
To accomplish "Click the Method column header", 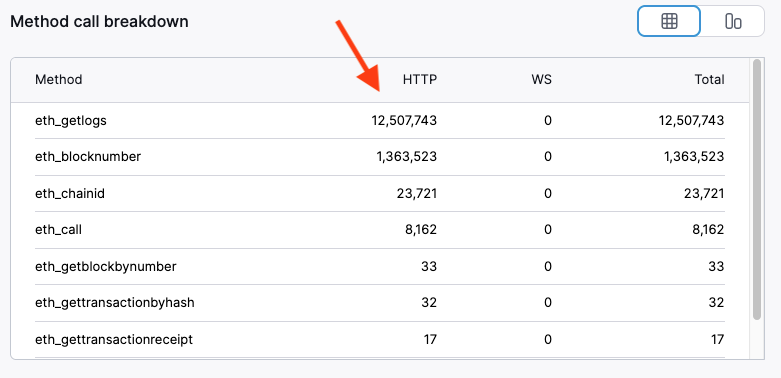I will [58, 80].
